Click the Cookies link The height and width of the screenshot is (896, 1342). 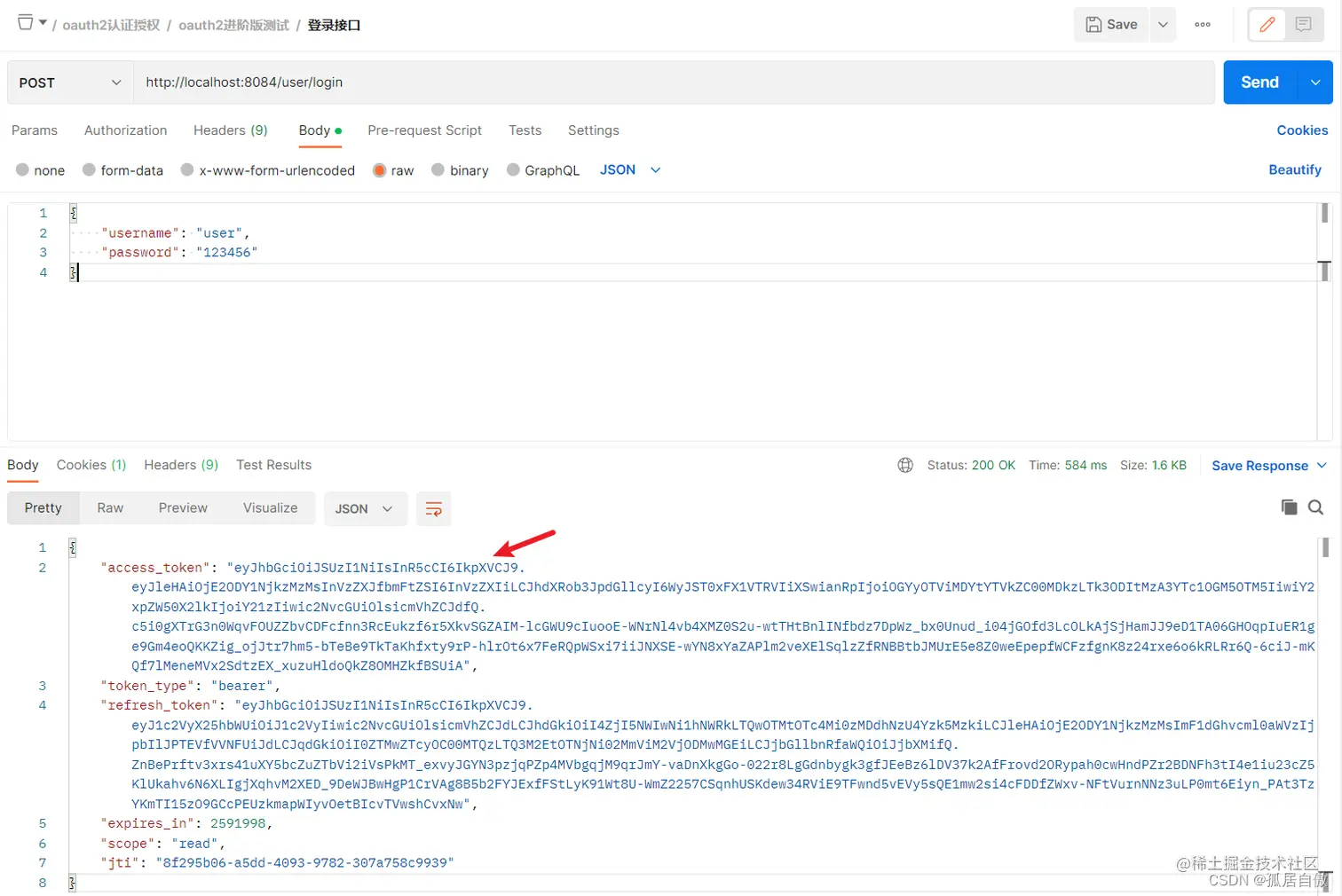click(x=1302, y=130)
